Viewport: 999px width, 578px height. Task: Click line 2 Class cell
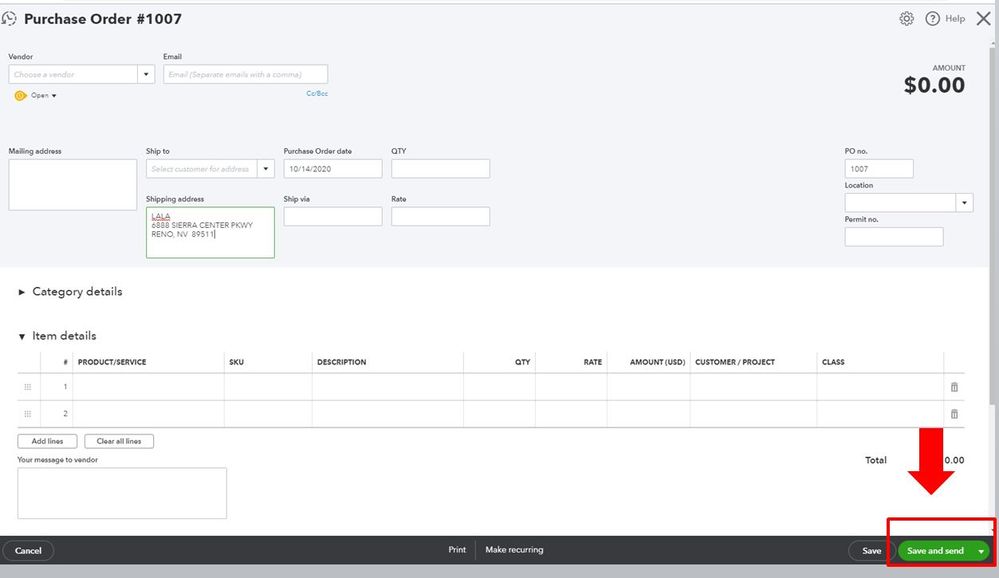[880, 414]
